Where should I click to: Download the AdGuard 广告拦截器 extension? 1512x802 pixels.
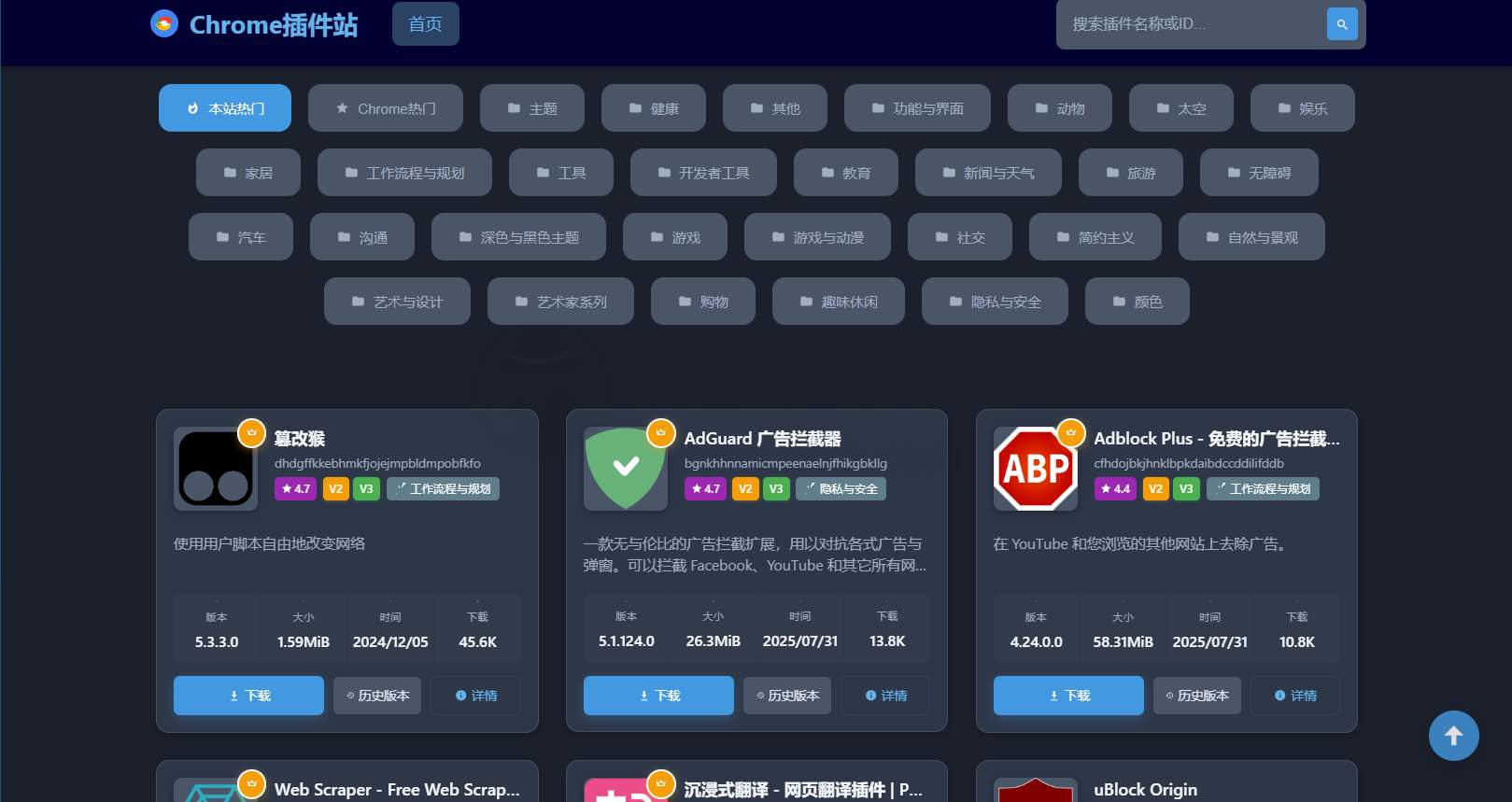(x=658, y=696)
